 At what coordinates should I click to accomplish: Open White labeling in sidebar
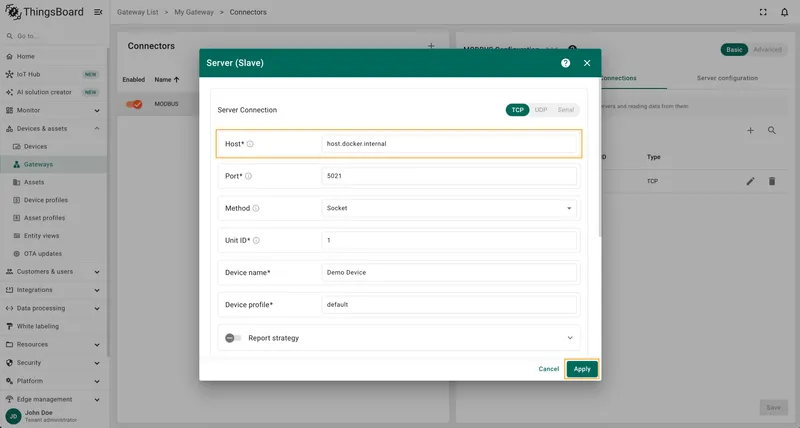pyautogui.click(x=54, y=326)
